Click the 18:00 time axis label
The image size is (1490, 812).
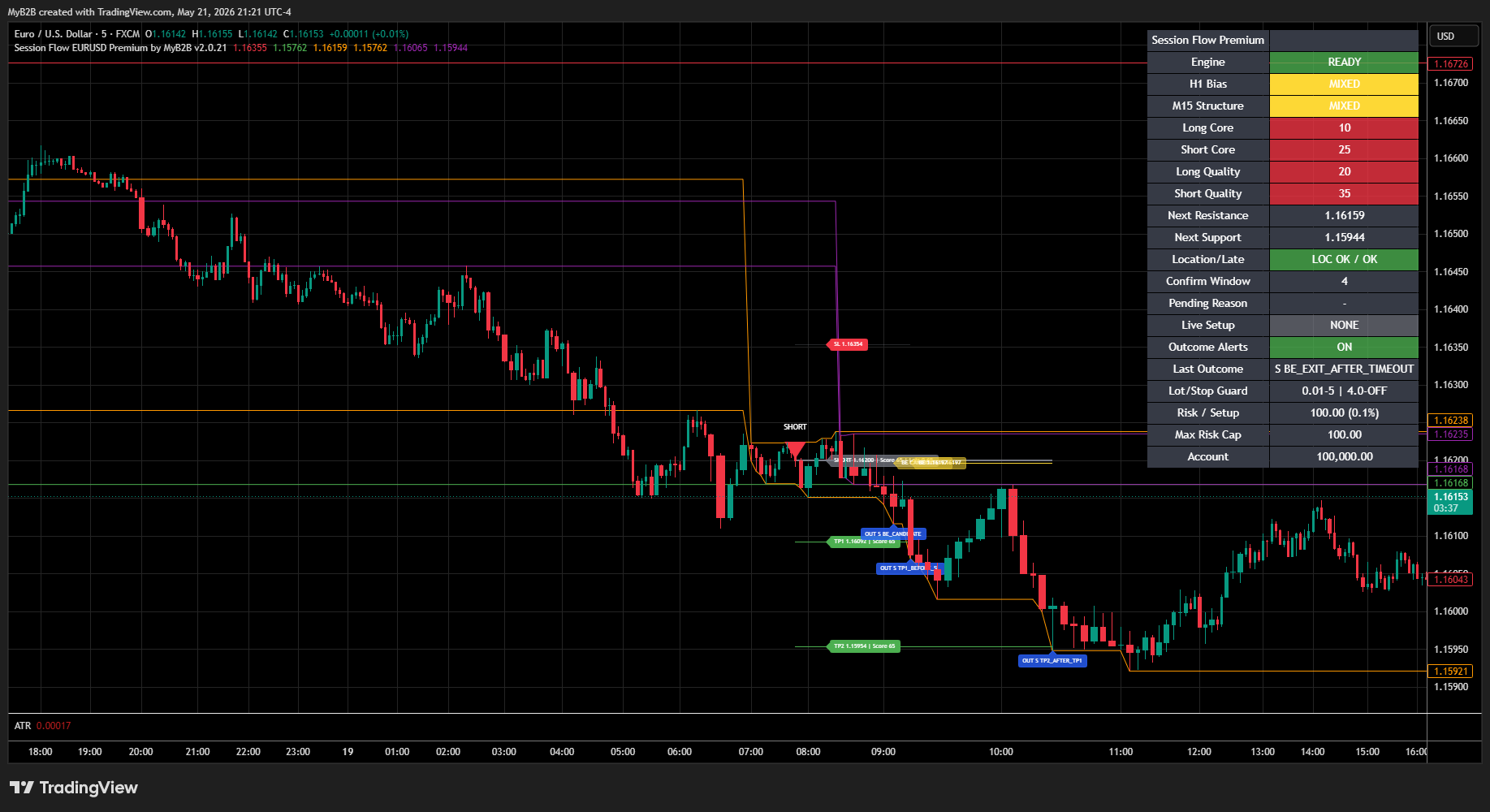pyautogui.click(x=40, y=752)
